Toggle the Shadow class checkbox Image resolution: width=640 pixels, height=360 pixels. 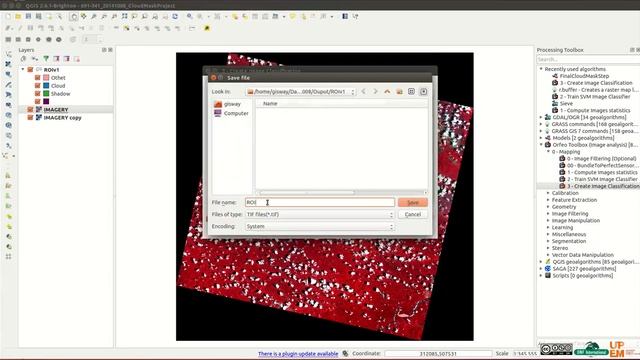pos(38,93)
